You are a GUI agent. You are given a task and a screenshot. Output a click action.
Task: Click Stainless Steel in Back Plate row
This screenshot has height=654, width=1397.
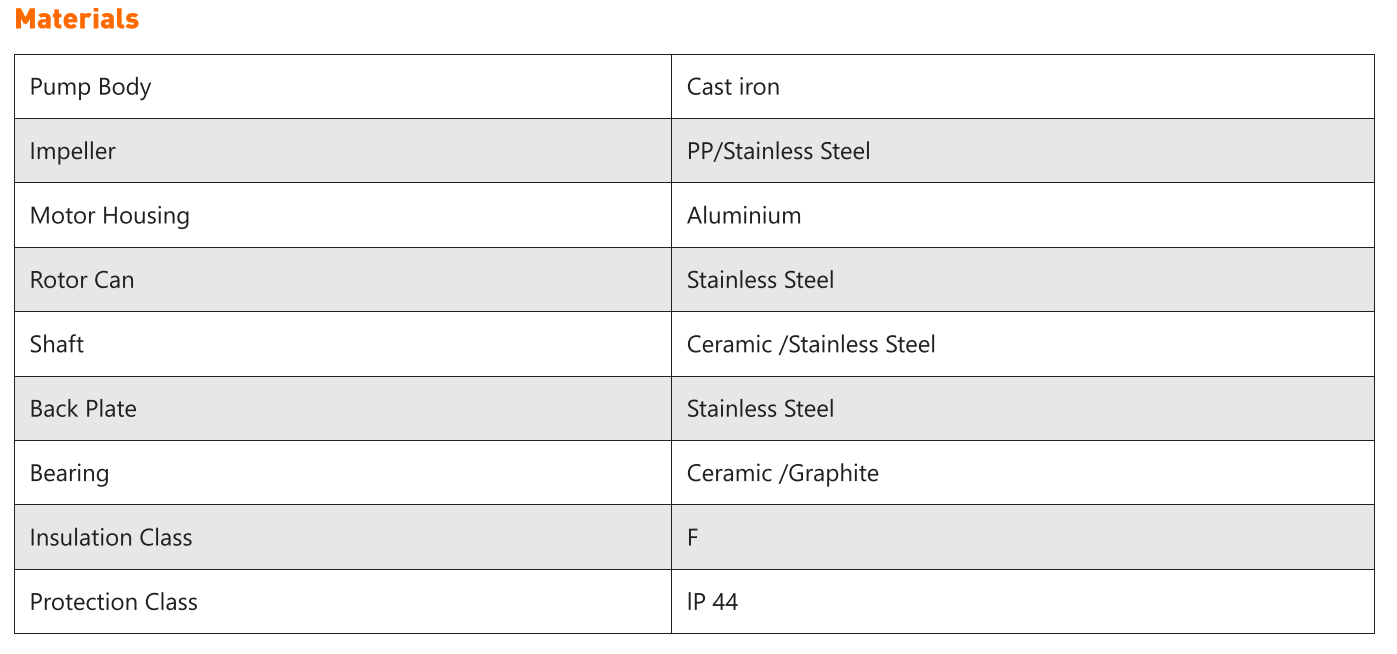click(760, 408)
